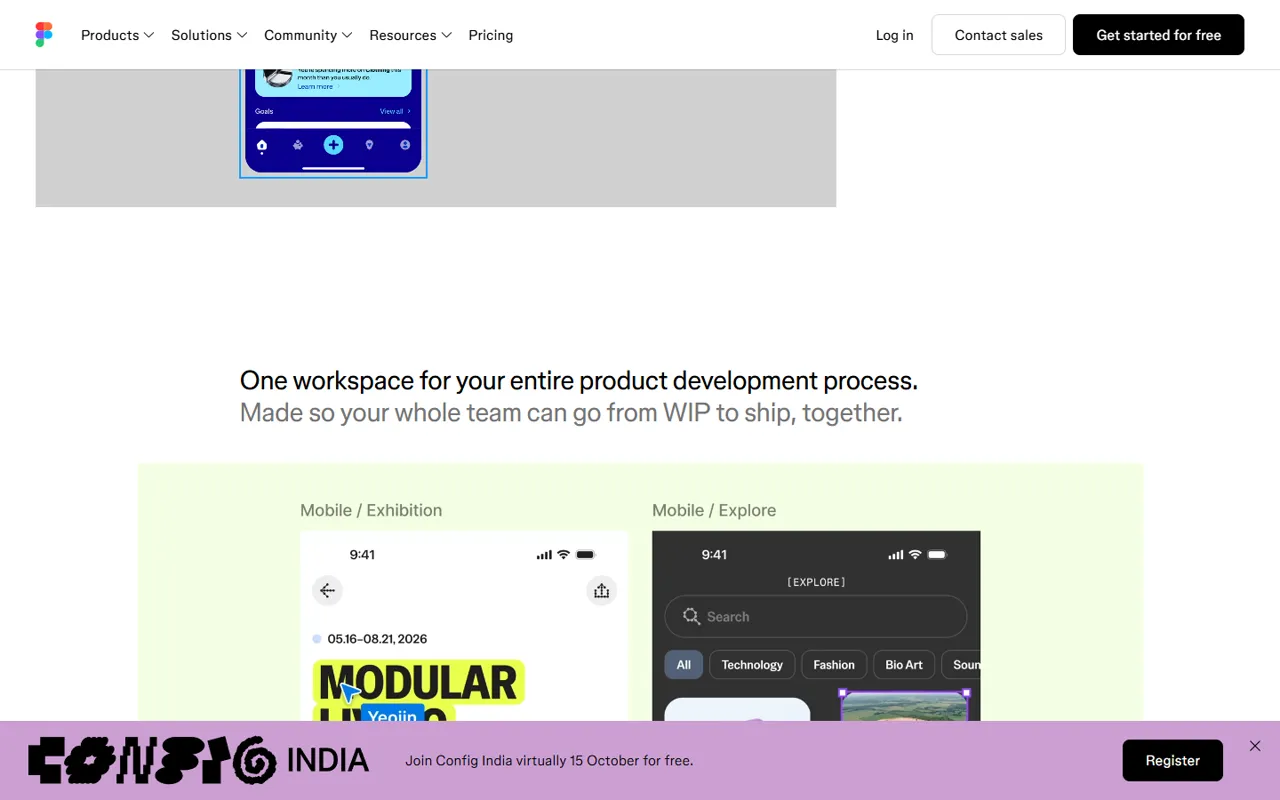Select the Technology filter chip
Image resolution: width=1280 pixels, height=800 pixels.
point(752,665)
